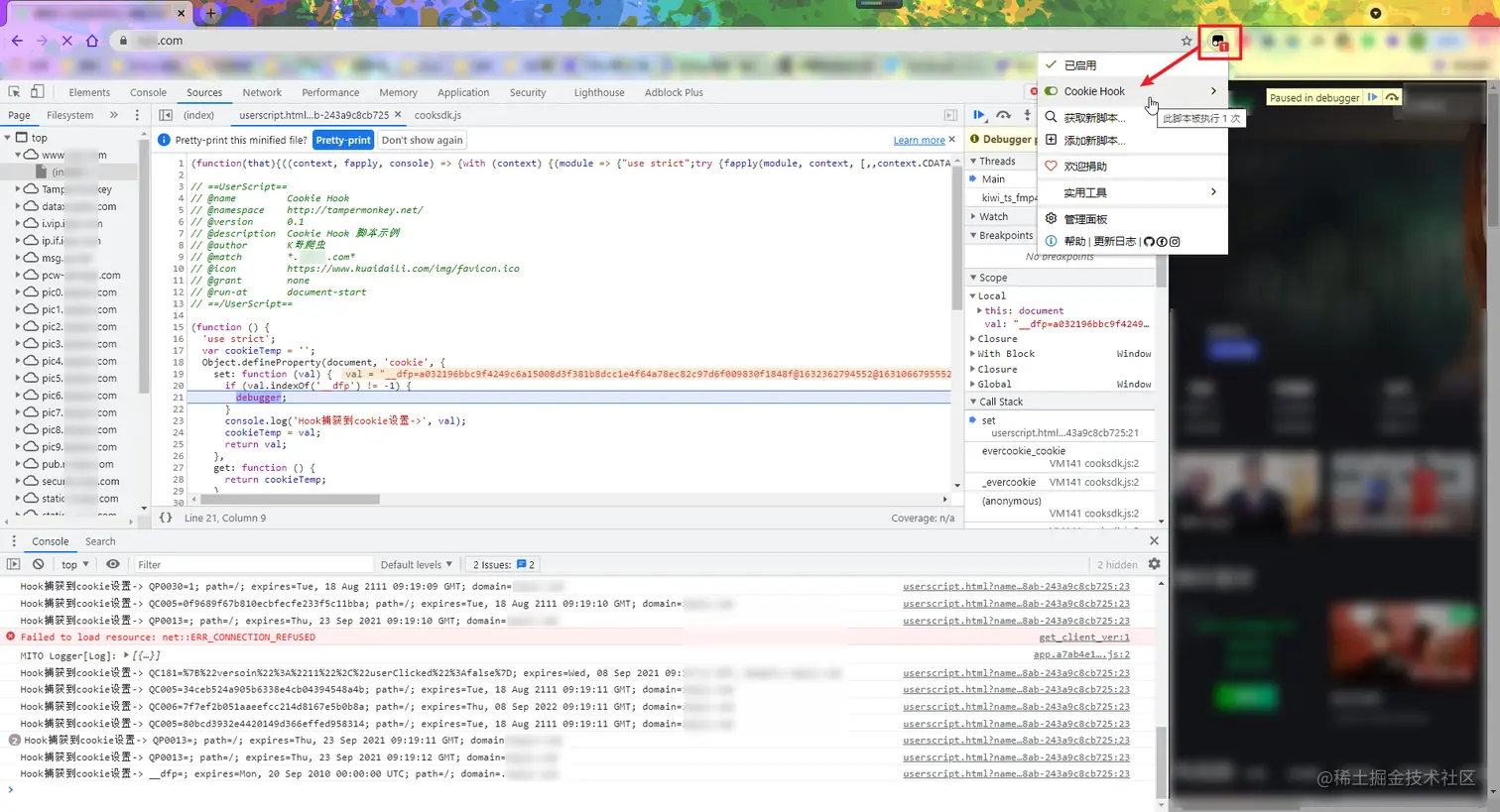Toggle the Cookie Hook script switch

tap(1051, 91)
